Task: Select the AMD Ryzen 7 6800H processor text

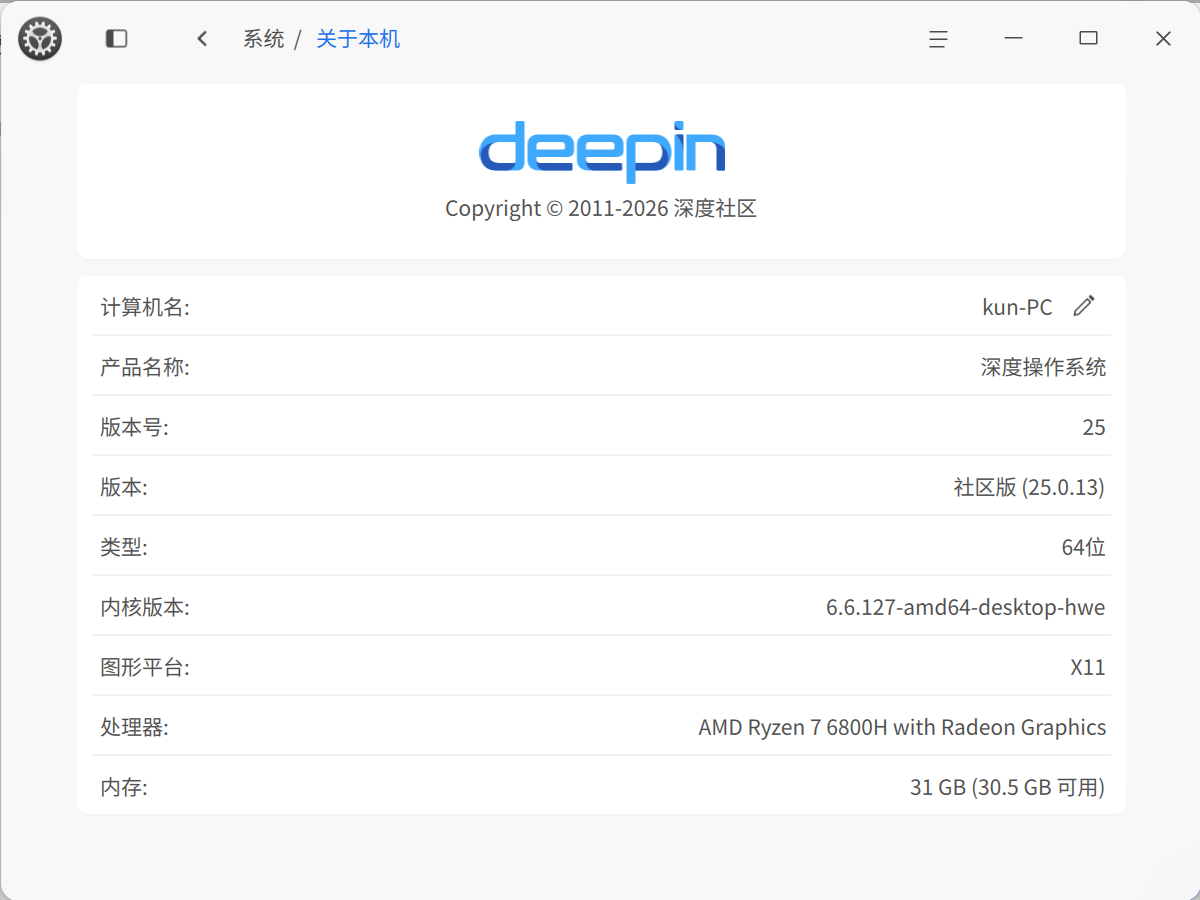Action: click(902, 727)
